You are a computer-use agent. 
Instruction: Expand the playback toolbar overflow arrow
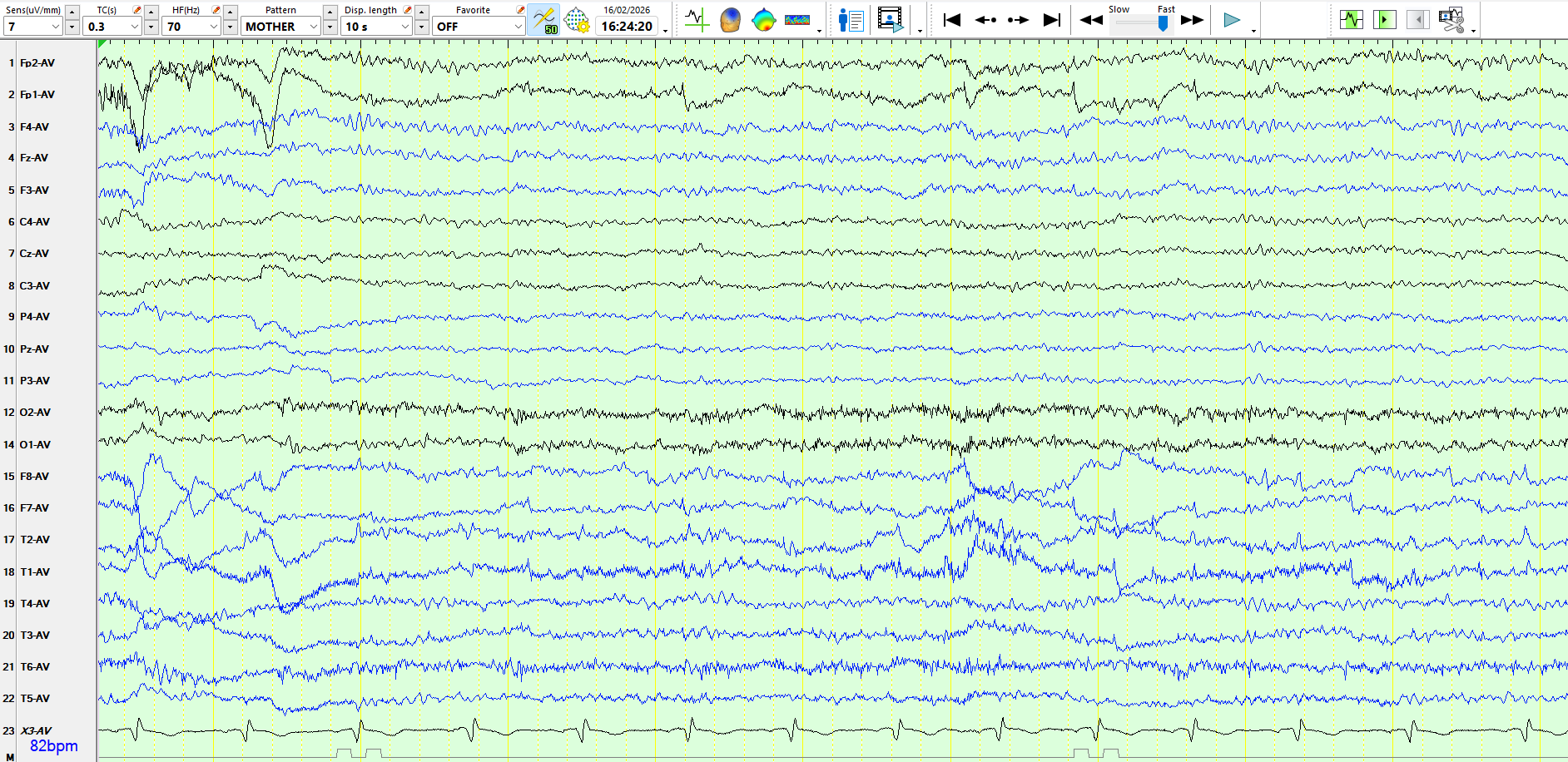coord(1253,31)
